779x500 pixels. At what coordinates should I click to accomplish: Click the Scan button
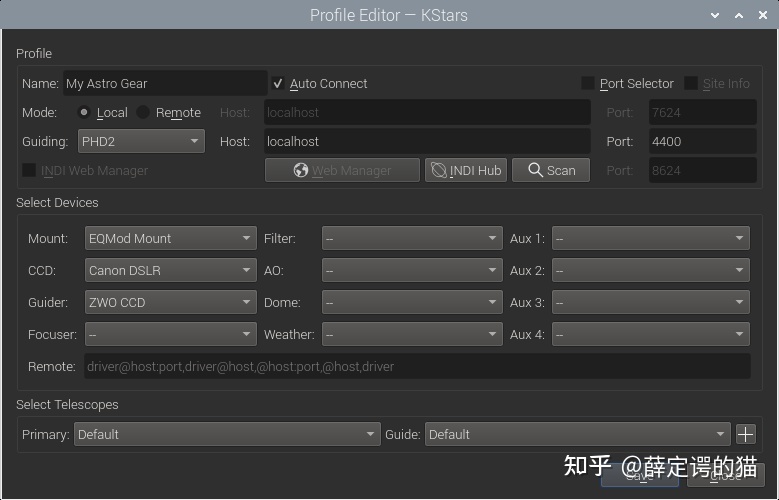click(551, 170)
